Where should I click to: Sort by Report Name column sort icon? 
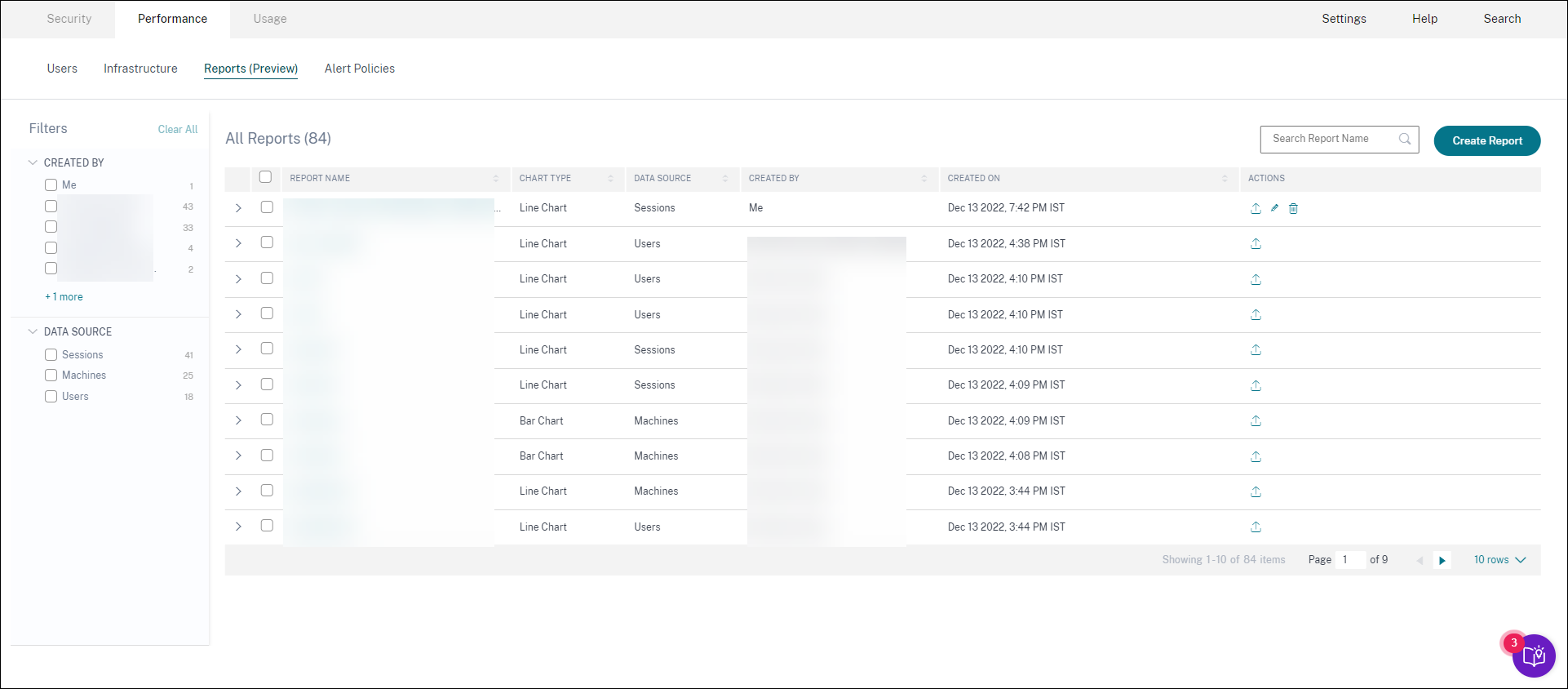pyautogui.click(x=495, y=178)
